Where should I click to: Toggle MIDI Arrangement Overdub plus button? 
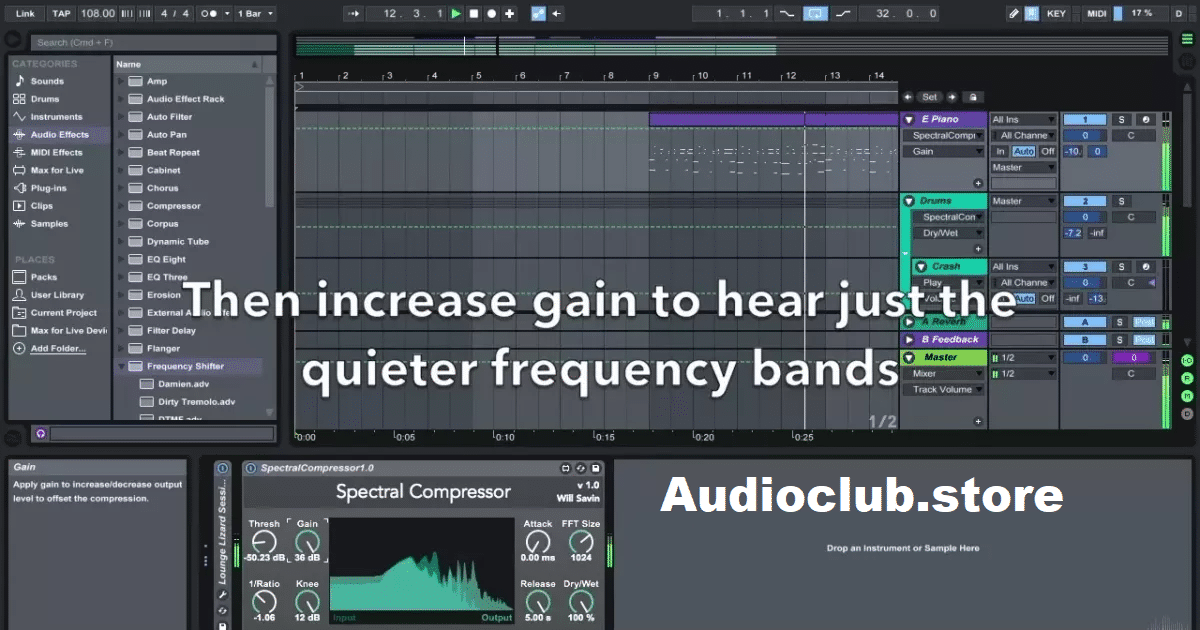click(x=510, y=13)
